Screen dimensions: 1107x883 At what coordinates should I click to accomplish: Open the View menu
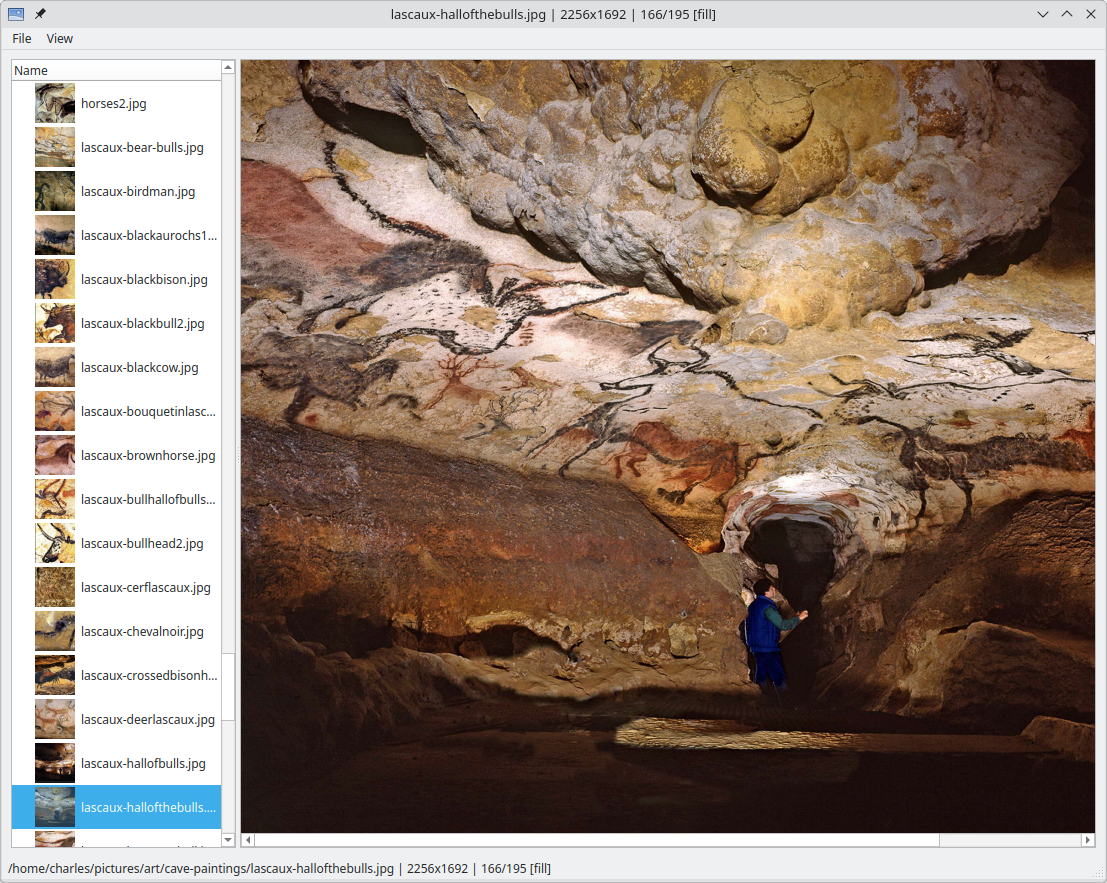(x=60, y=38)
